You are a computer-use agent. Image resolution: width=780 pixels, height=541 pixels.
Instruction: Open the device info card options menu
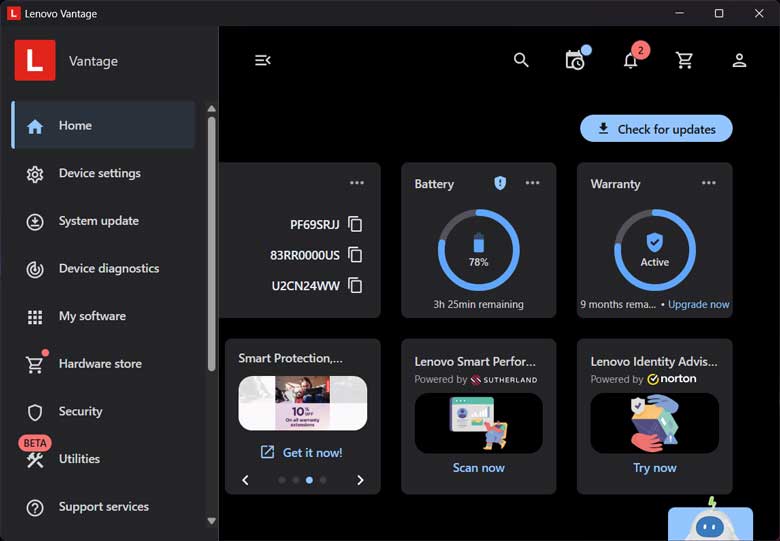pos(357,183)
